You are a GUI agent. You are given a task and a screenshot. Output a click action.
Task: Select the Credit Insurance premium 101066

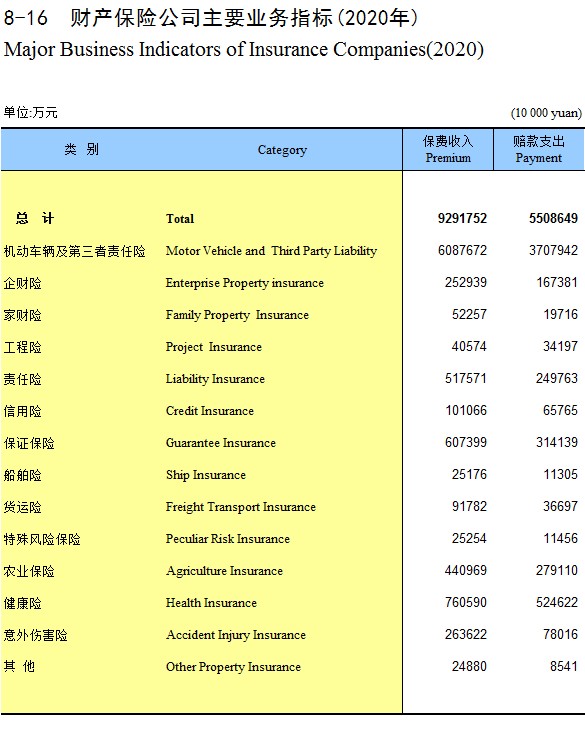click(x=466, y=410)
